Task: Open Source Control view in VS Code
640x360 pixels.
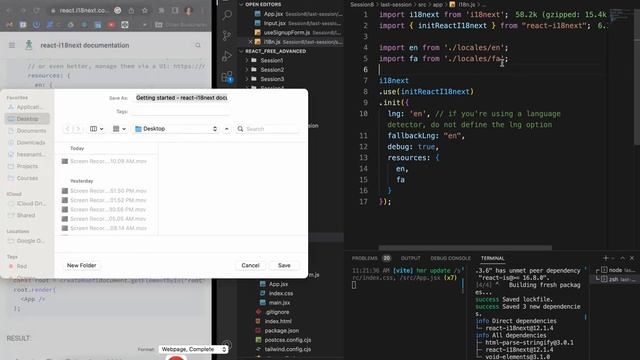Action: click(x=227, y=36)
